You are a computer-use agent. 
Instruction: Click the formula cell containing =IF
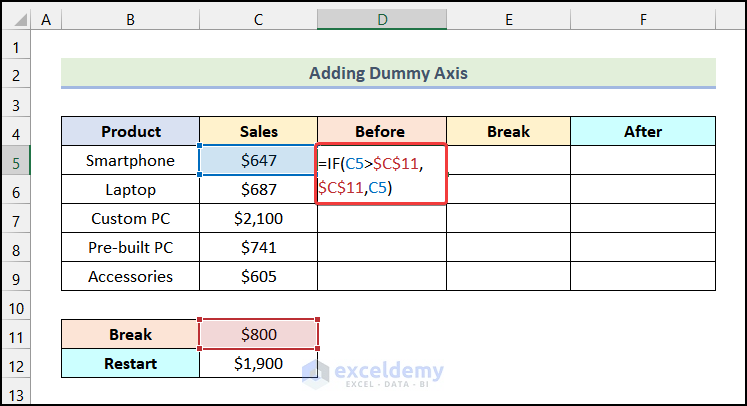click(x=382, y=174)
